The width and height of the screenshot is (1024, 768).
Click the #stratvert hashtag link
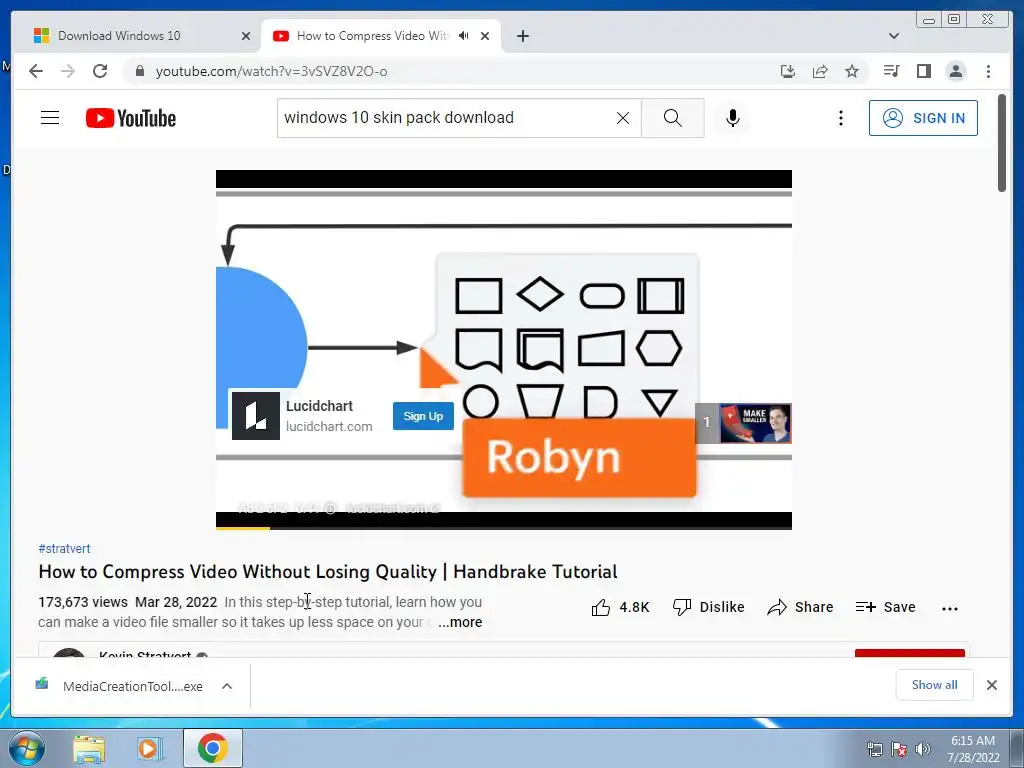coord(64,549)
